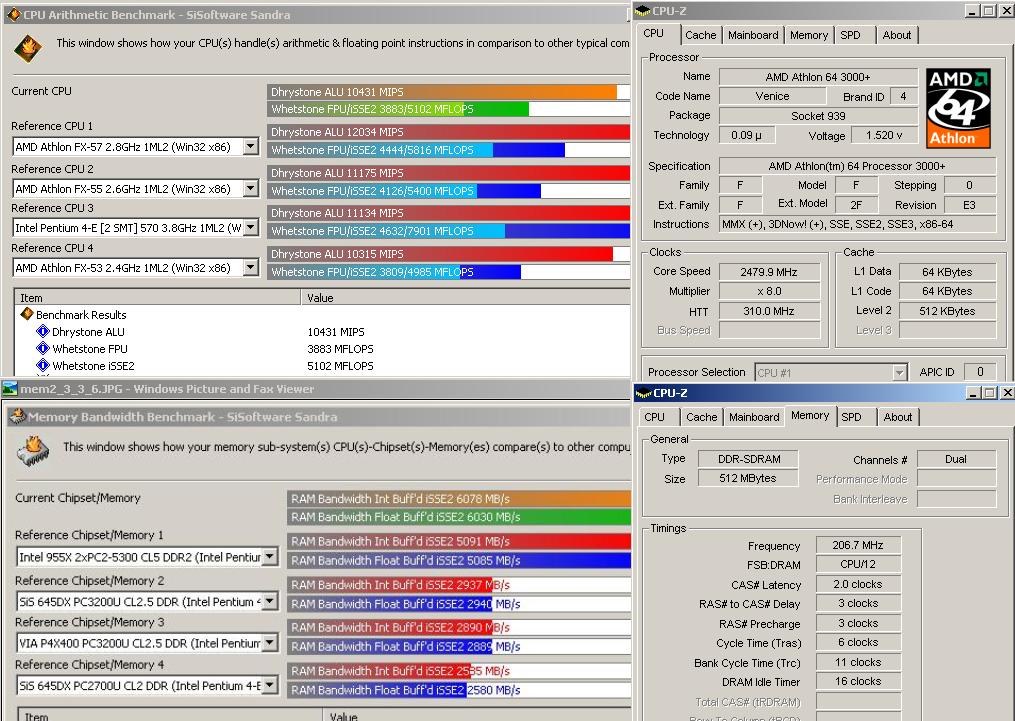Click the CAS# Latency 2.0 clocks field
Image resolution: width=1015 pixels, height=721 pixels.
coord(858,584)
